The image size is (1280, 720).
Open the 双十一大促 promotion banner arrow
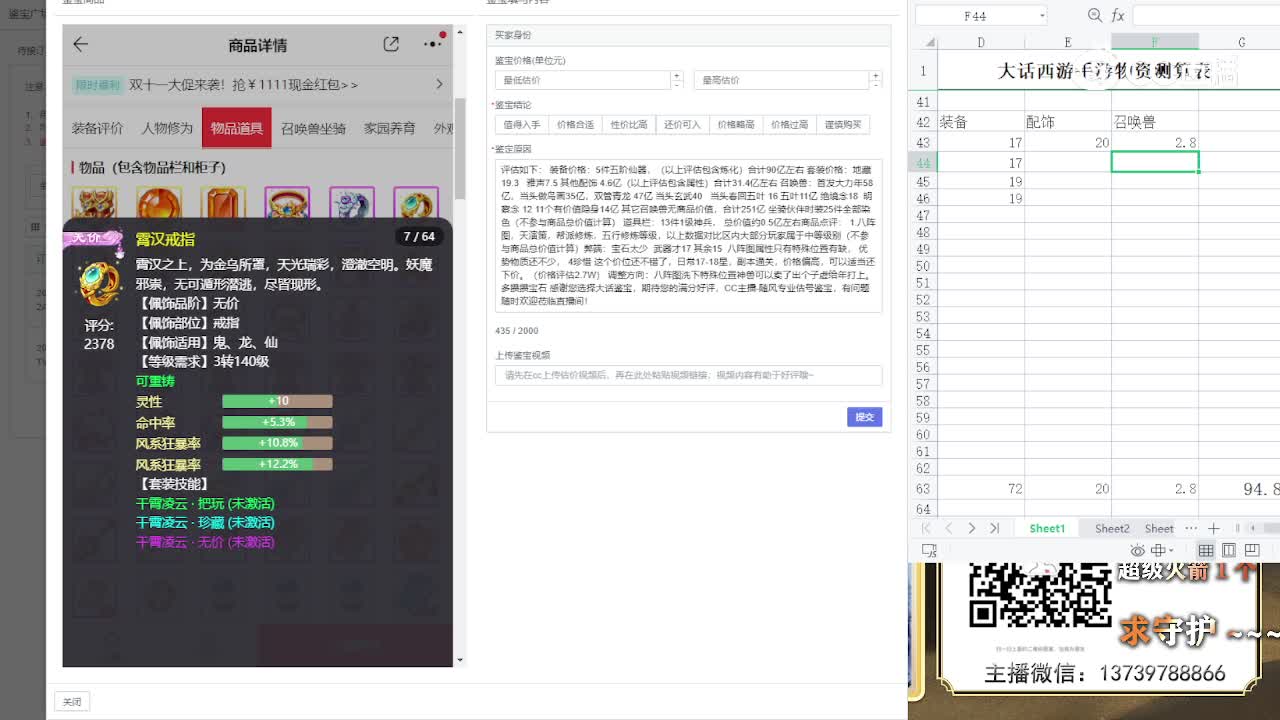coord(439,84)
